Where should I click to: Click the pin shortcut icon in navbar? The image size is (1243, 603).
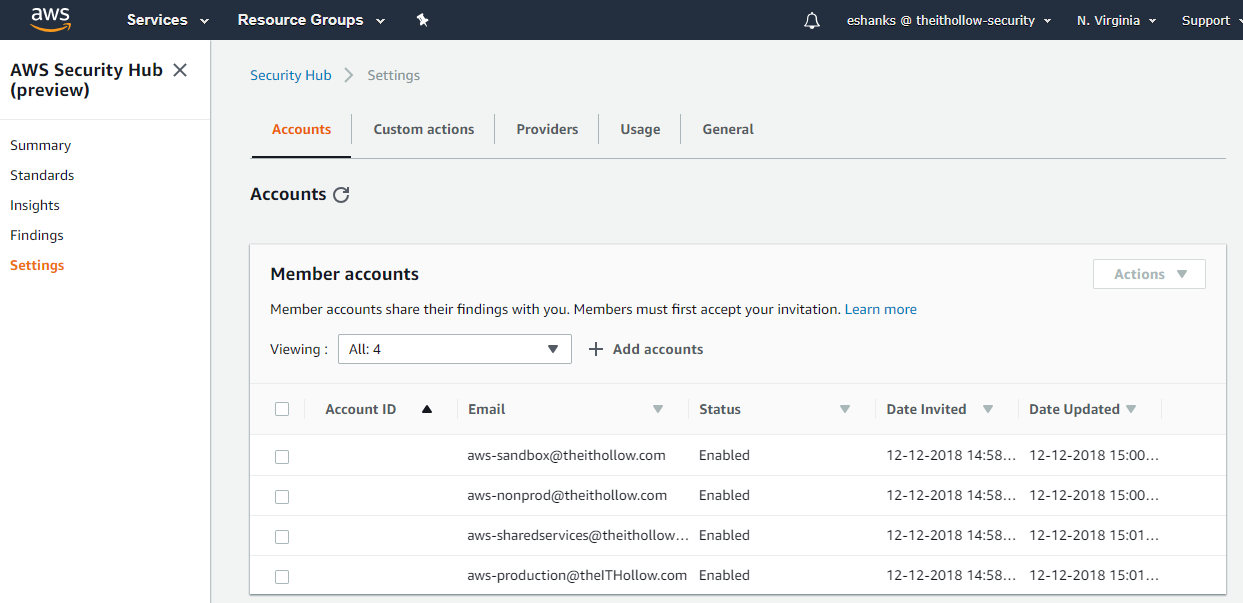click(x=422, y=20)
